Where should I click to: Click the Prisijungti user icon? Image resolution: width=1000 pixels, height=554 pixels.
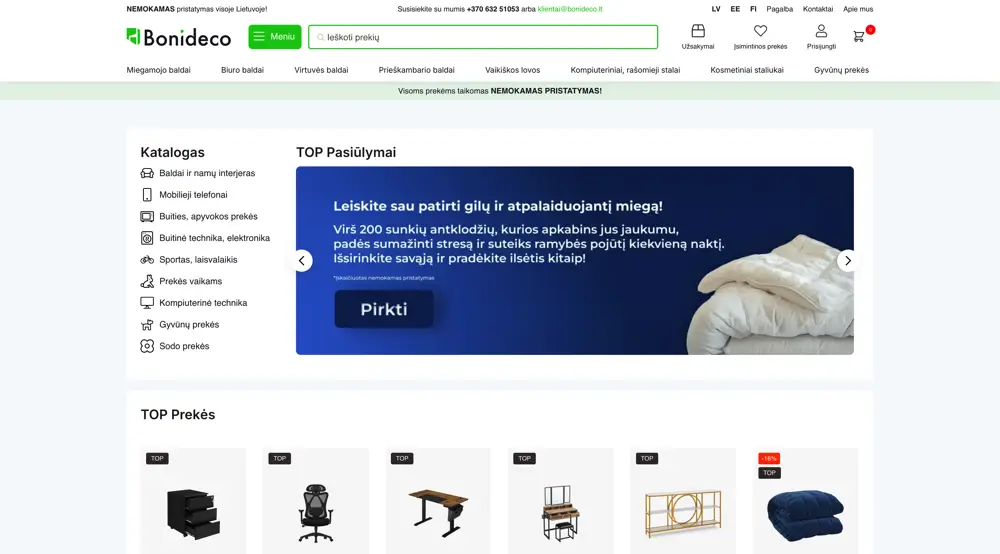tap(821, 31)
